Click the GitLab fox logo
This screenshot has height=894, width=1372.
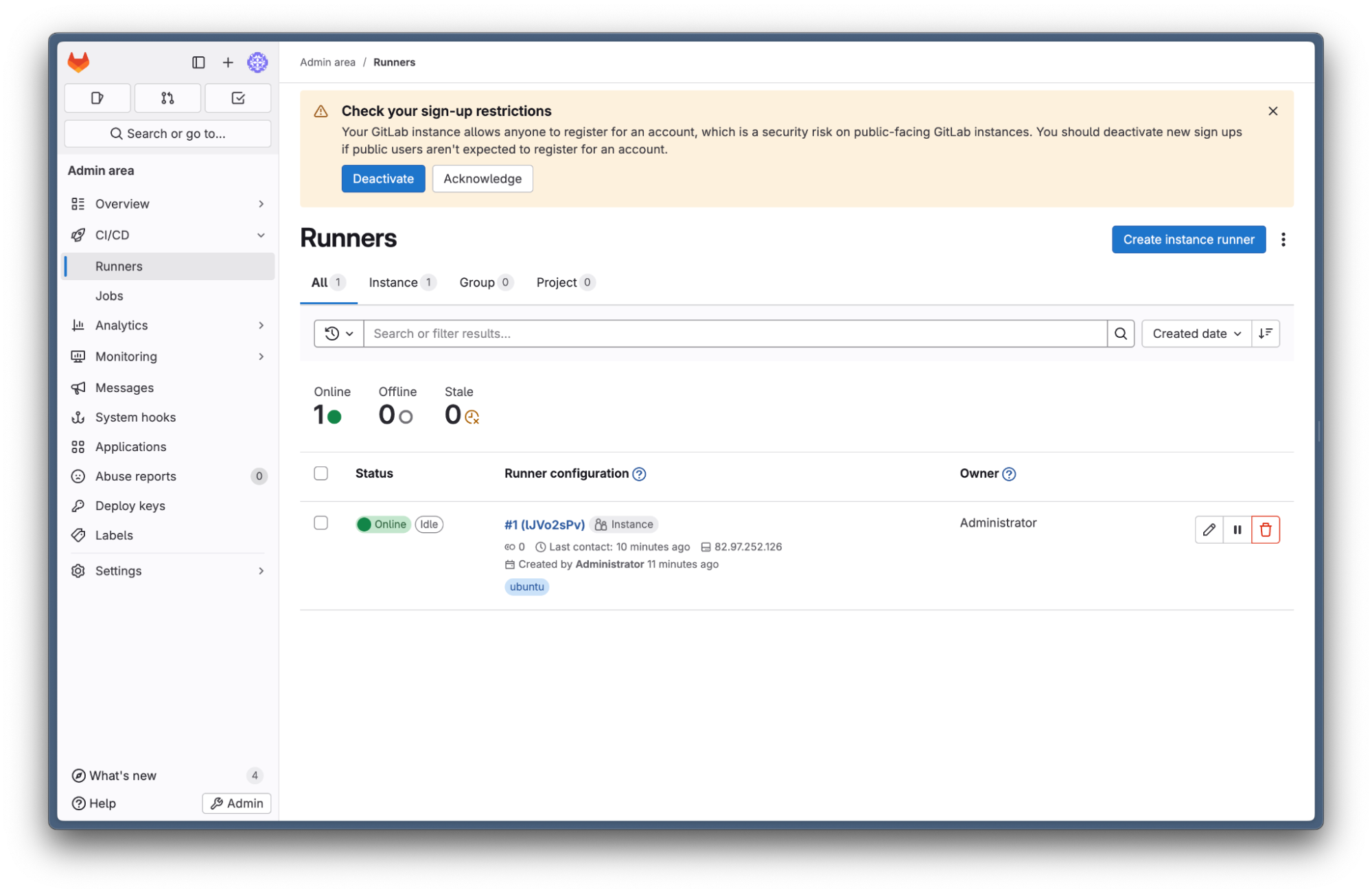coord(78,62)
